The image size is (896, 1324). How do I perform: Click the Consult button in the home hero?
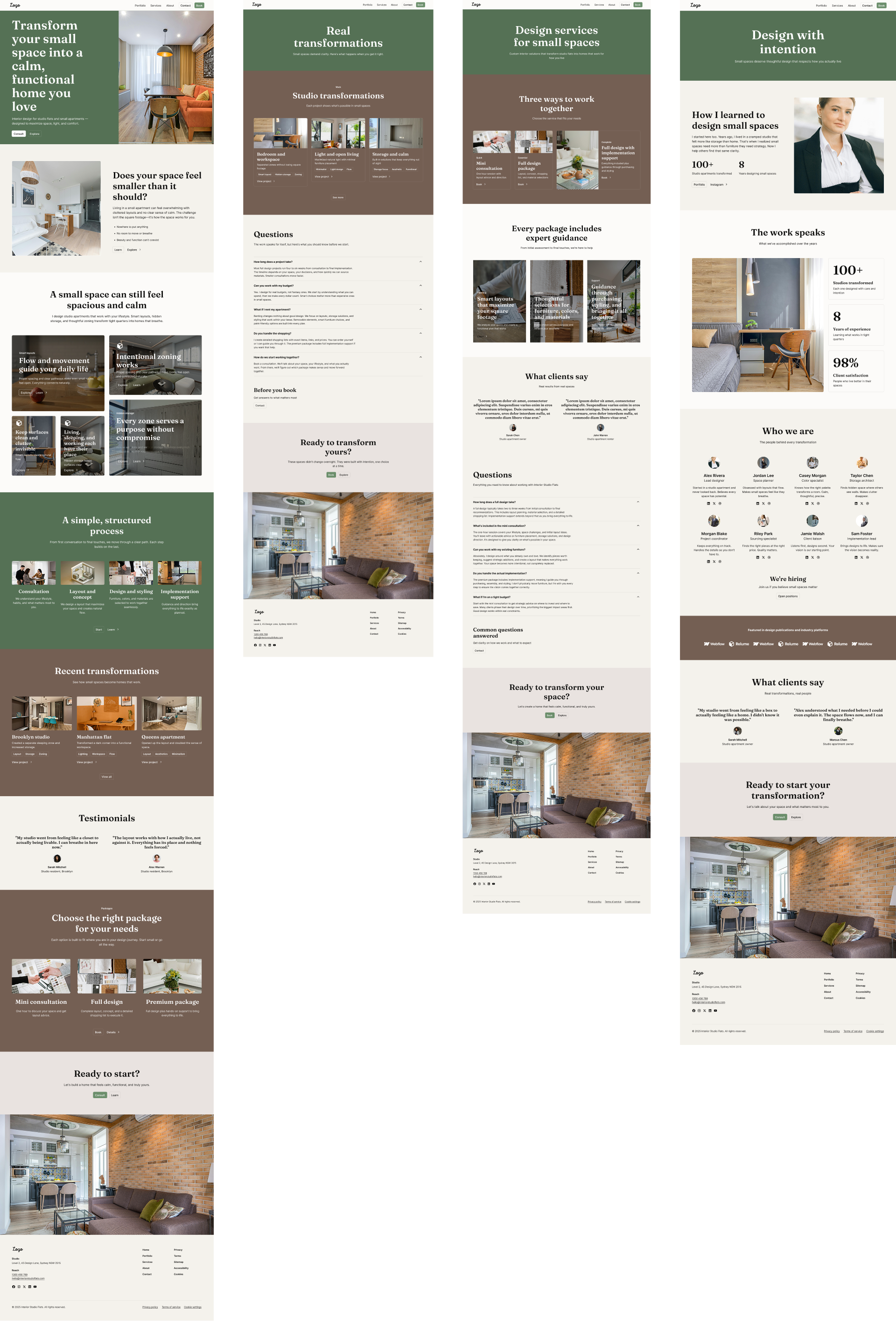[x=19, y=134]
